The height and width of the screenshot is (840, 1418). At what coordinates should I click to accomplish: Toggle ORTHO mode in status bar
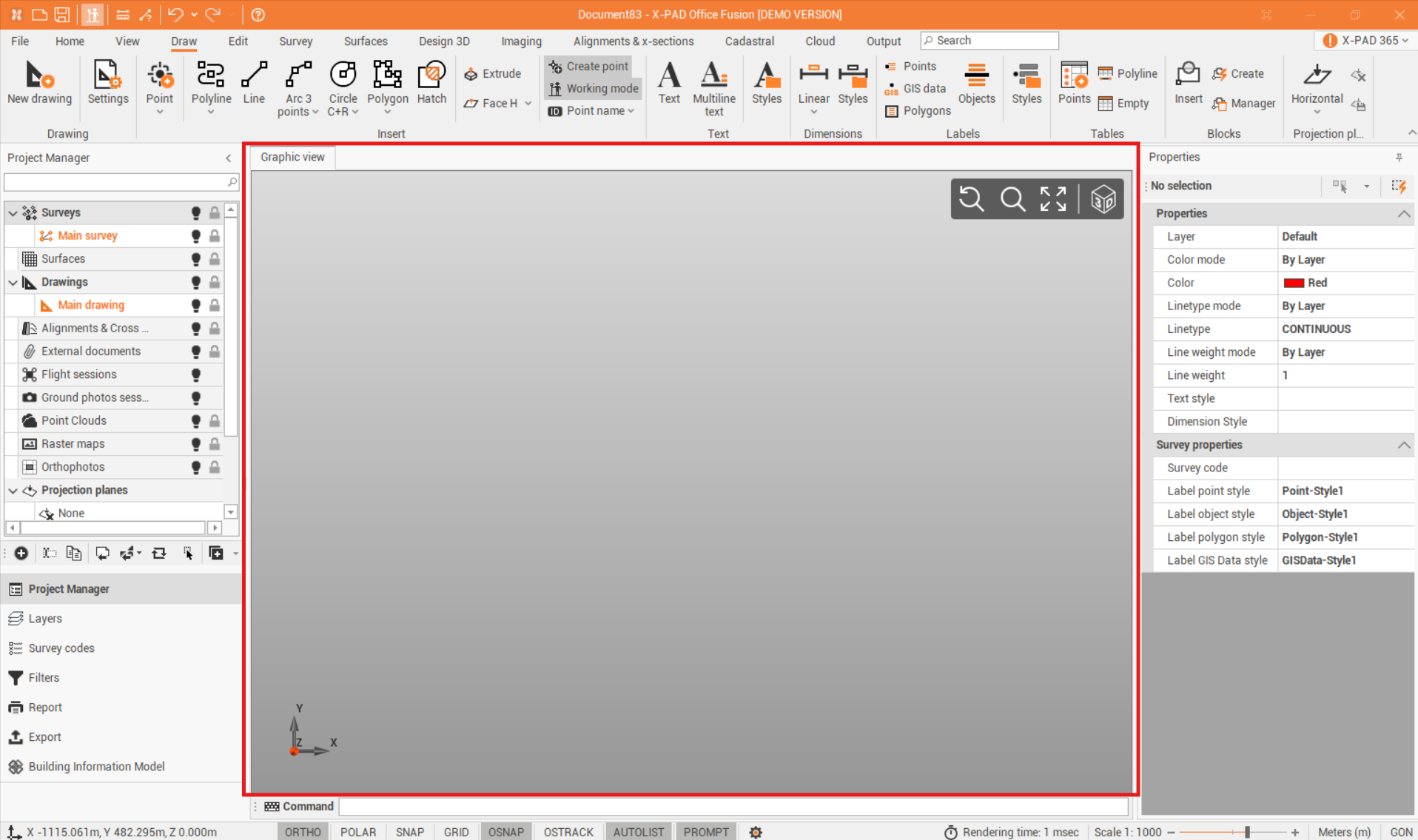tap(303, 832)
